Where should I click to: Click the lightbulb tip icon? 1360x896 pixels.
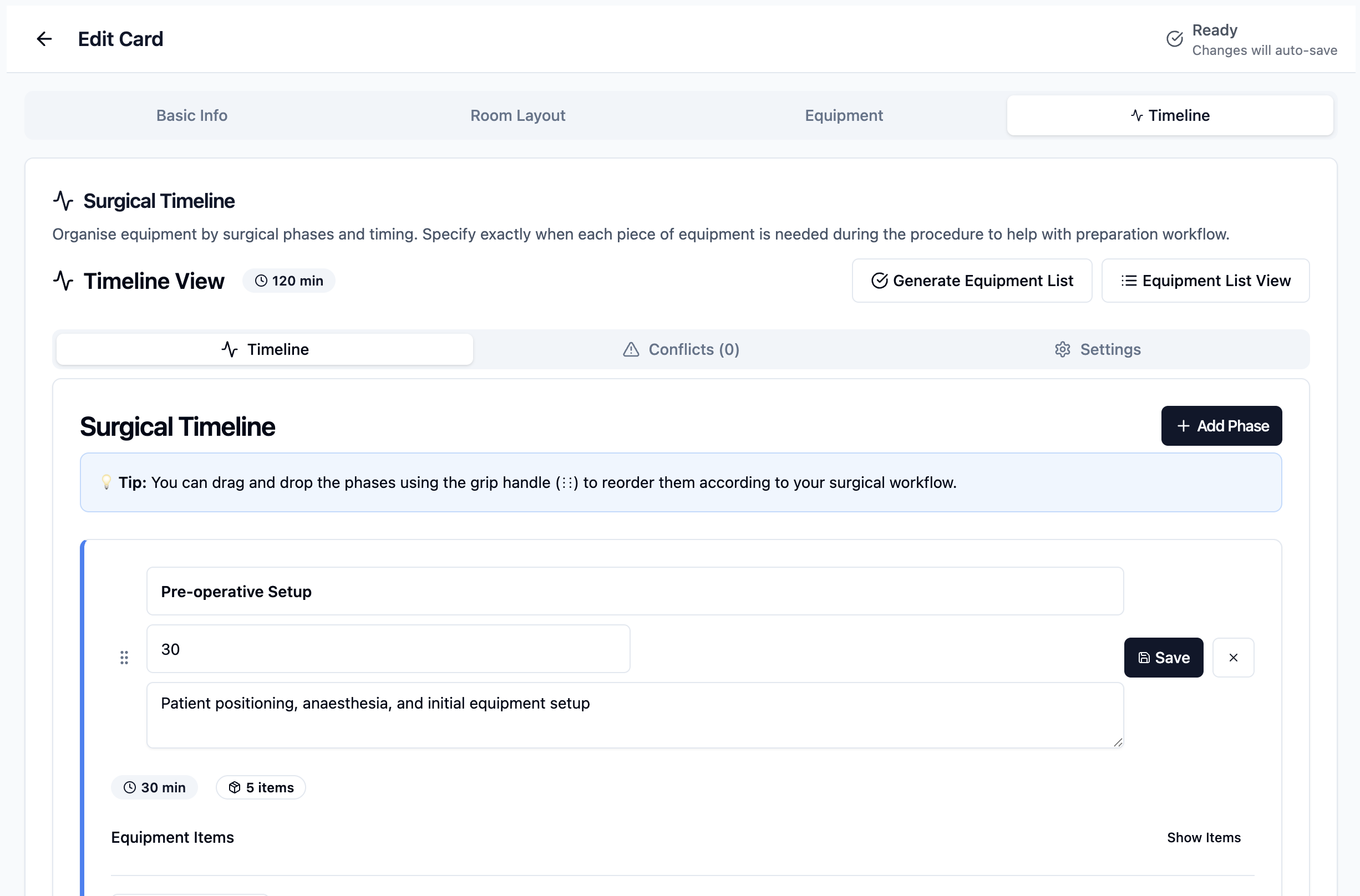click(106, 482)
